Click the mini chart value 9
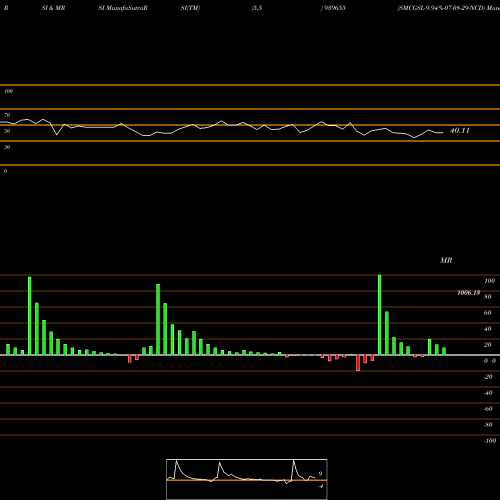Screen dimensions: 500x500 point(320,474)
